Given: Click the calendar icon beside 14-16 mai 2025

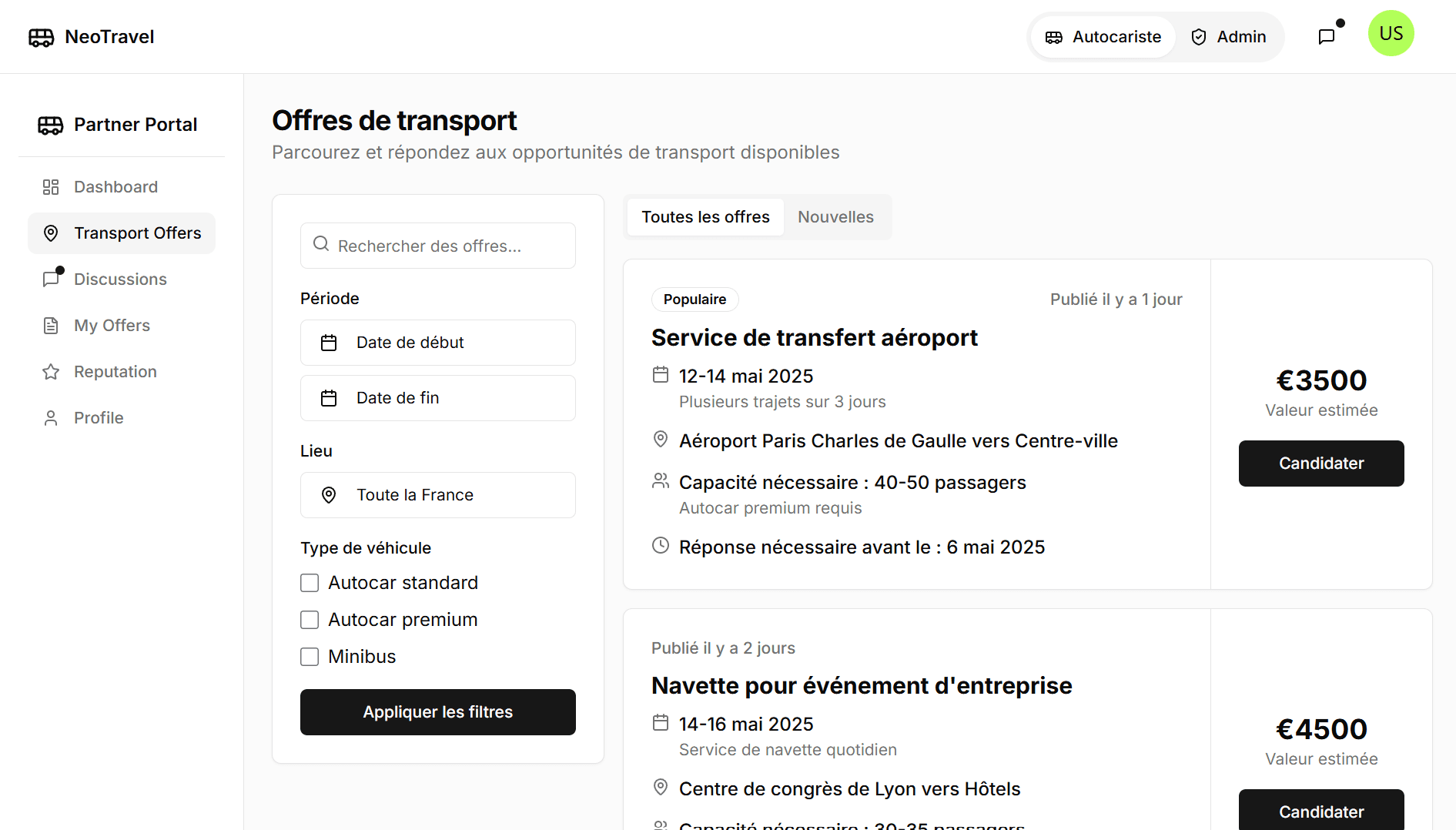Looking at the screenshot, I should pos(661,723).
